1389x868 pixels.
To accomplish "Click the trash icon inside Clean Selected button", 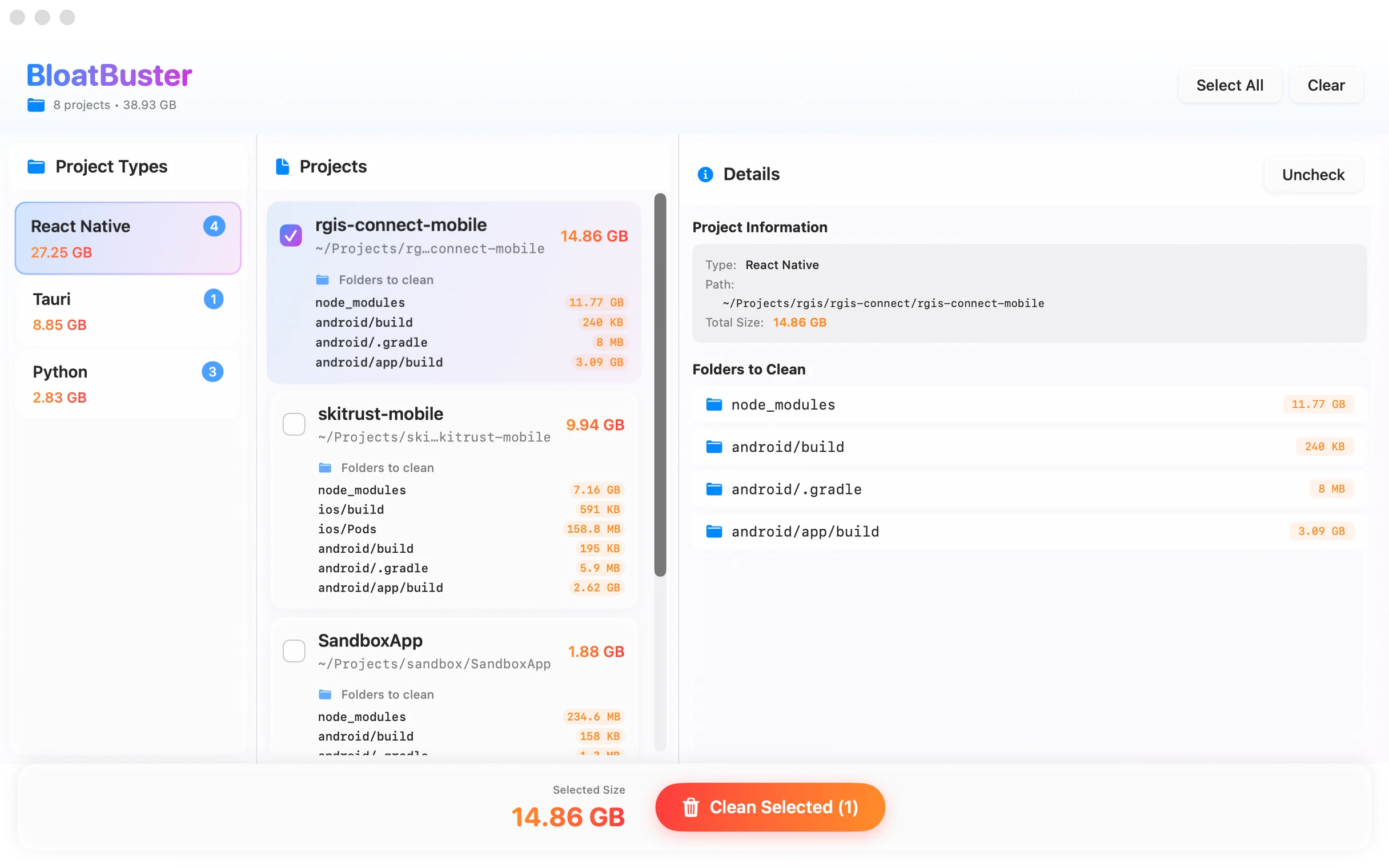I will click(x=691, y=806).
